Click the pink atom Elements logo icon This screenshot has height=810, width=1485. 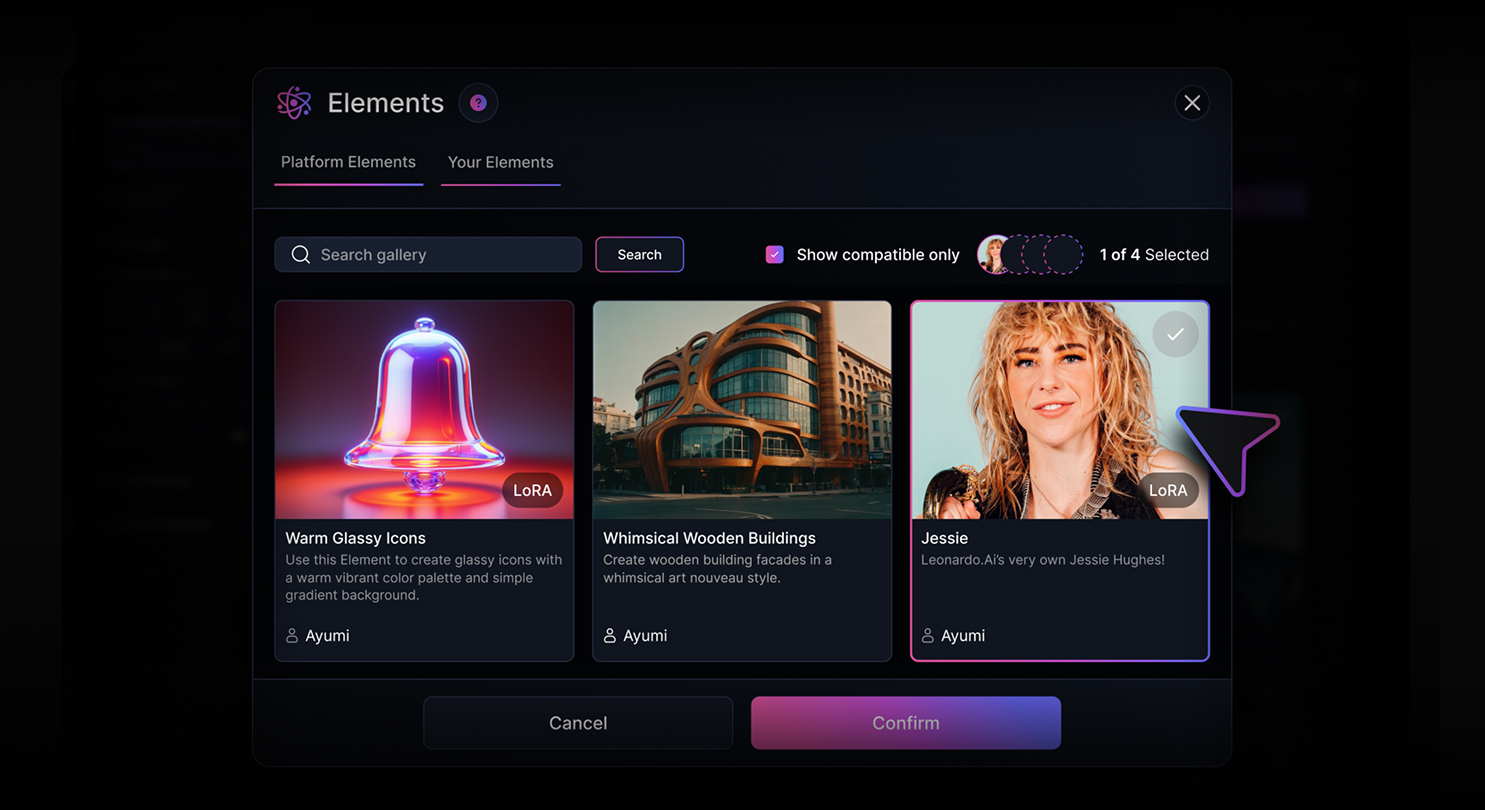click(293, 102)
